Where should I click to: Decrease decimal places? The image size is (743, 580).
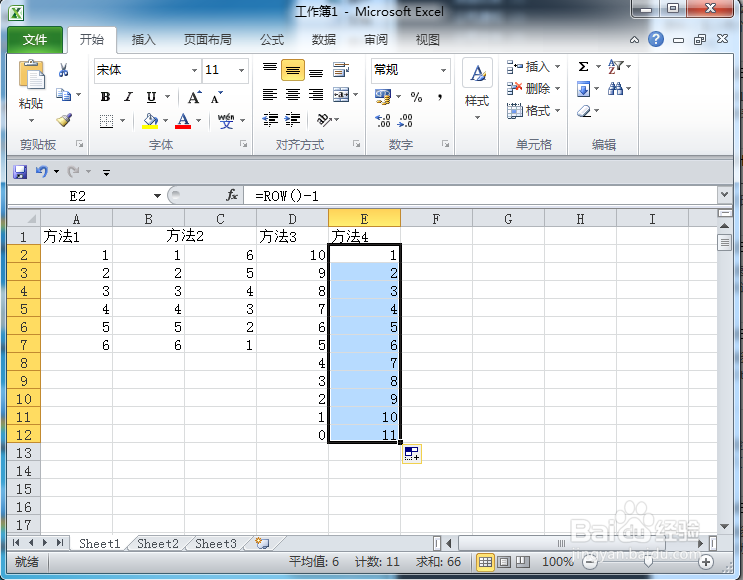(405, 120)
